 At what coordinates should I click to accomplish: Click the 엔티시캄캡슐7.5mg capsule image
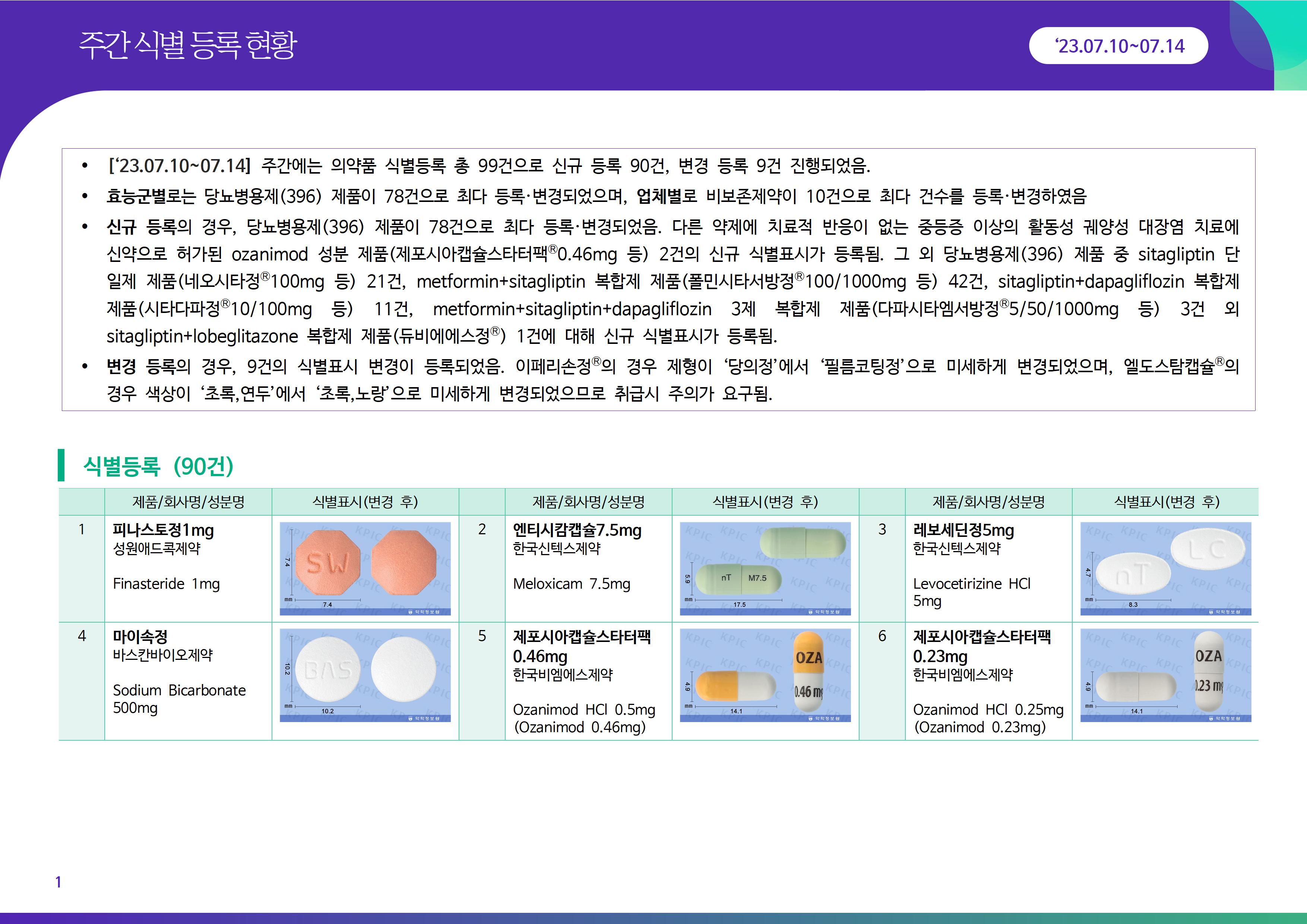[x=765, y=568]
